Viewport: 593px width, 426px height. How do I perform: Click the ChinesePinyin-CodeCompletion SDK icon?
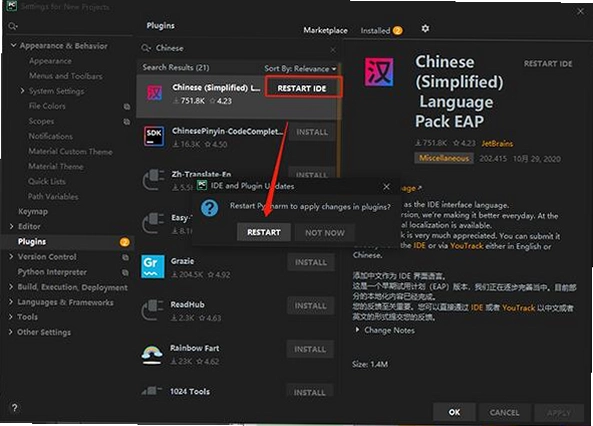[154, 136]
